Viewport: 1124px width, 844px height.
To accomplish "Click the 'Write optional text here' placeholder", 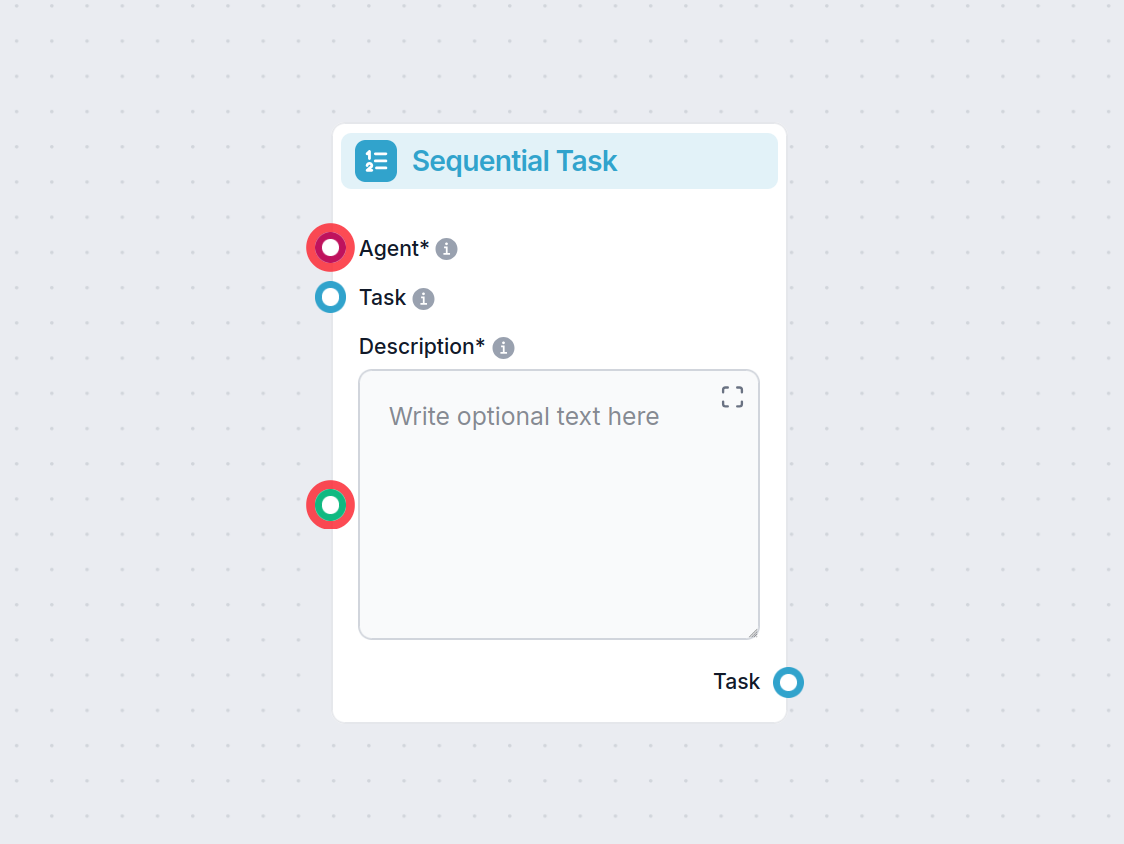I will (x=524, y=416).
